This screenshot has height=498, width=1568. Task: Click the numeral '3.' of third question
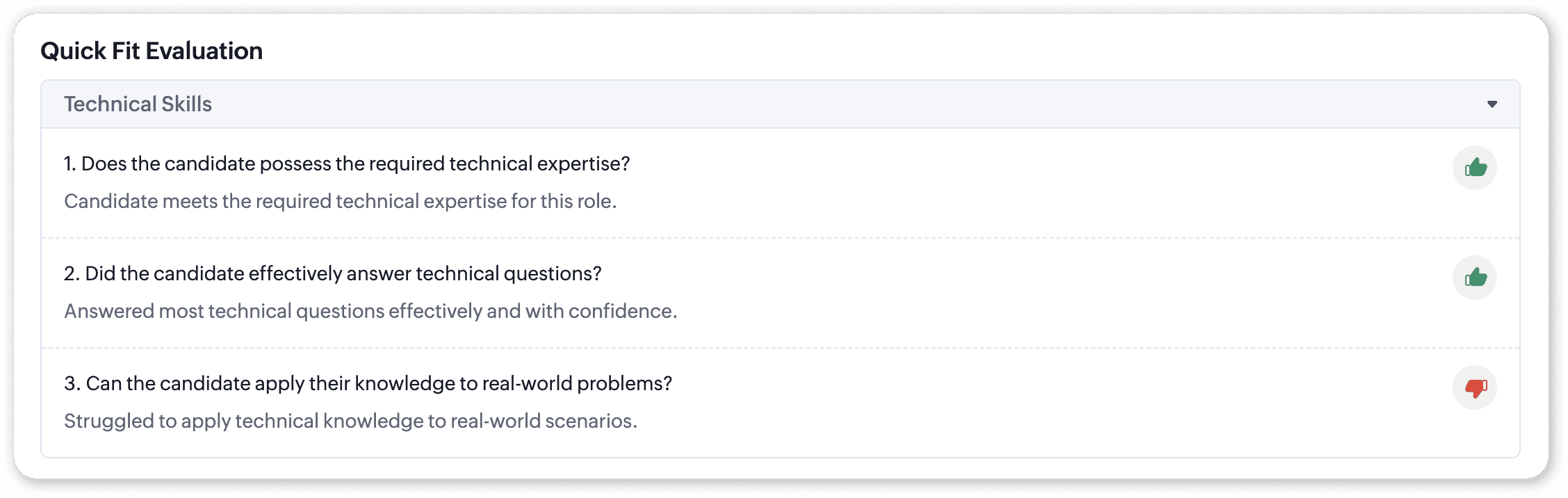point(72,383)
